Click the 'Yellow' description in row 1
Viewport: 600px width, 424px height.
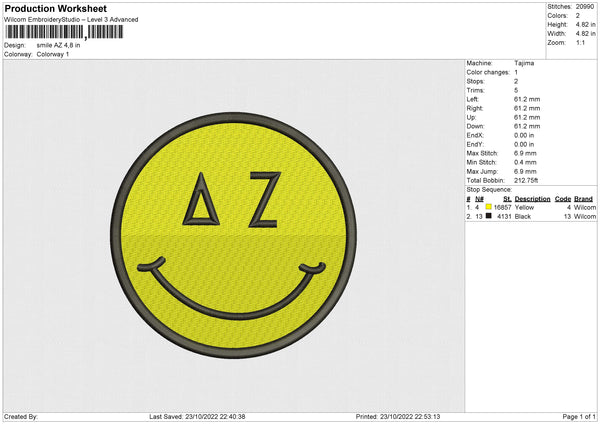(x=524, y=207)
